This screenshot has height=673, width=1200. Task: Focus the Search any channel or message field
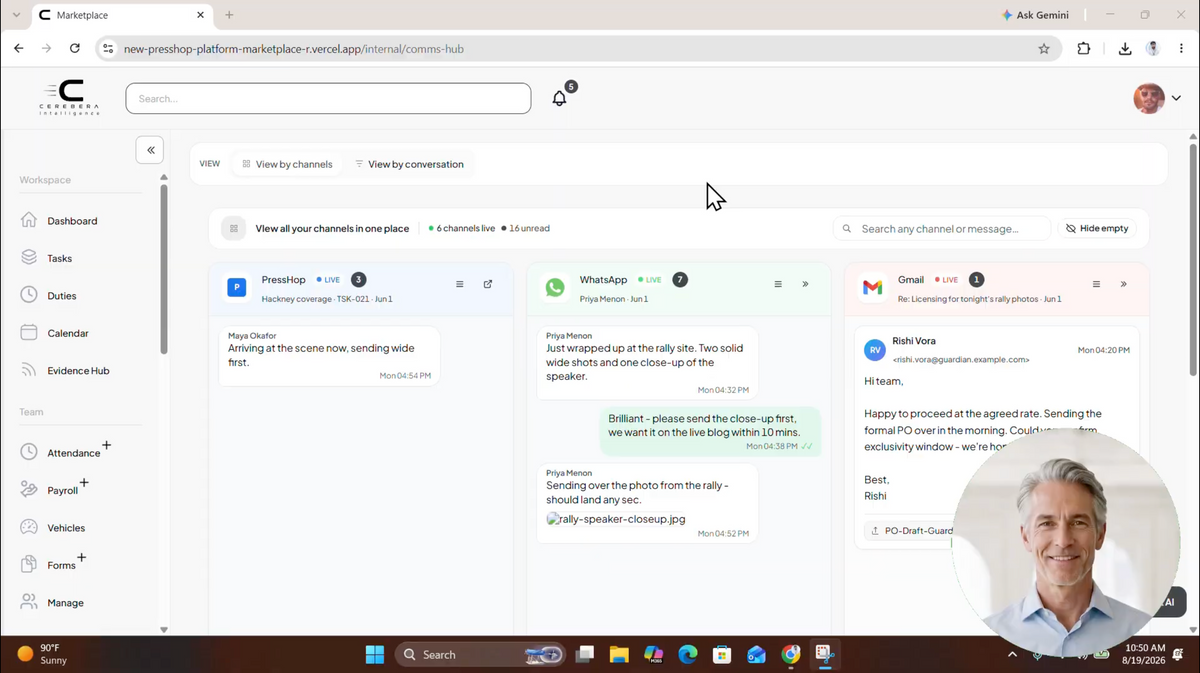(x=941, y=228)
